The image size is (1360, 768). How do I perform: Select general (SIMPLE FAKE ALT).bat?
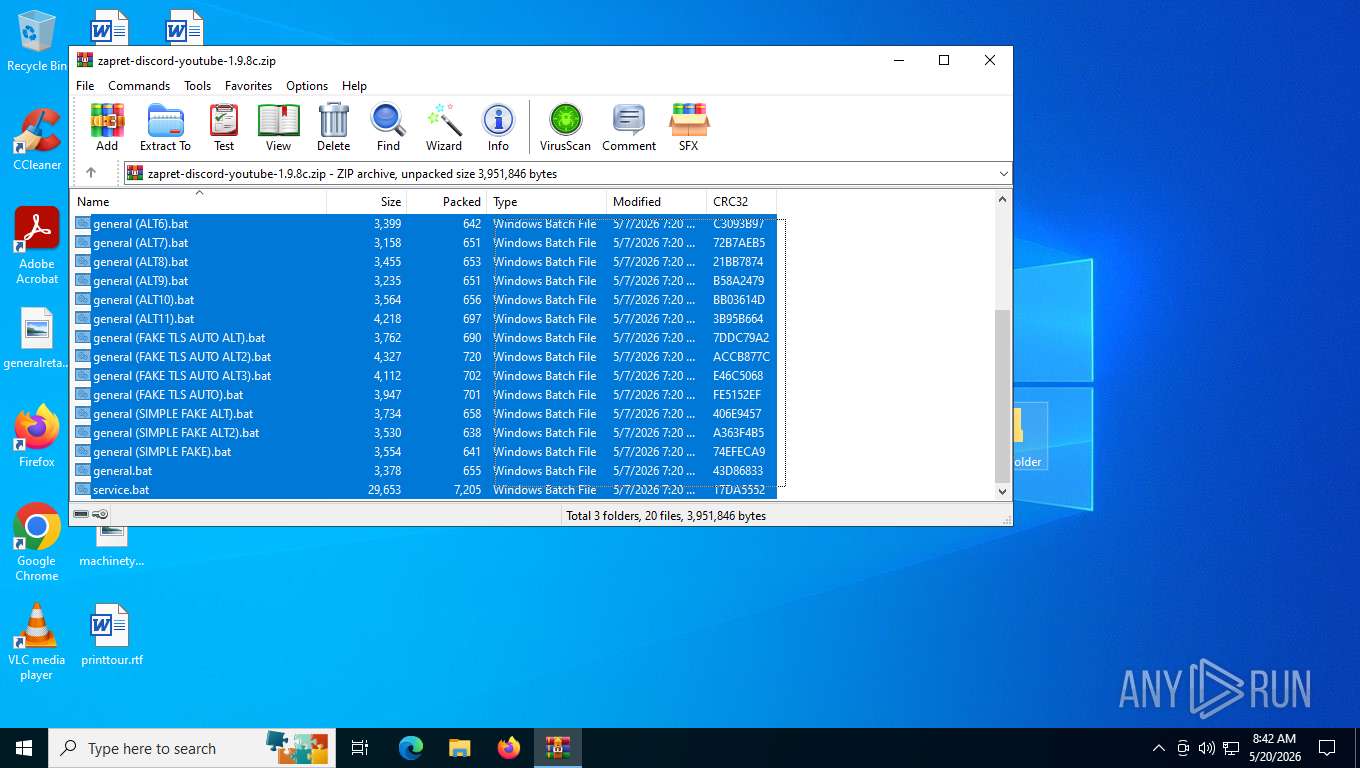424,414
